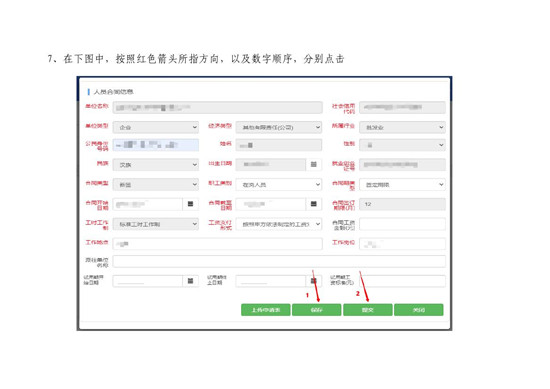Expand the 性别 dropdown
This screenshot has height=389, width=550.
(402, 145)
